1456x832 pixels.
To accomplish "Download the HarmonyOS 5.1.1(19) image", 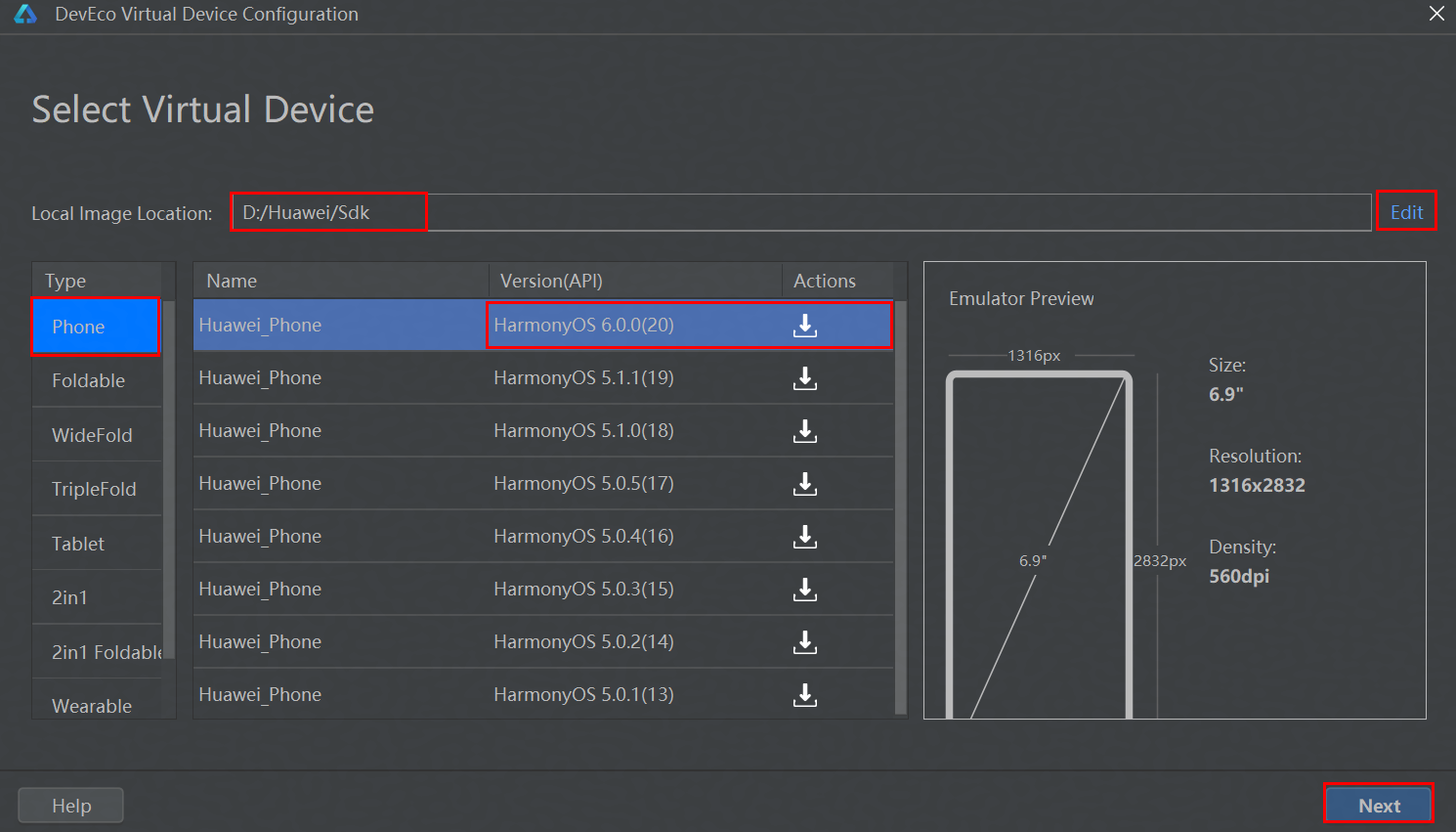I will (805, 378).
